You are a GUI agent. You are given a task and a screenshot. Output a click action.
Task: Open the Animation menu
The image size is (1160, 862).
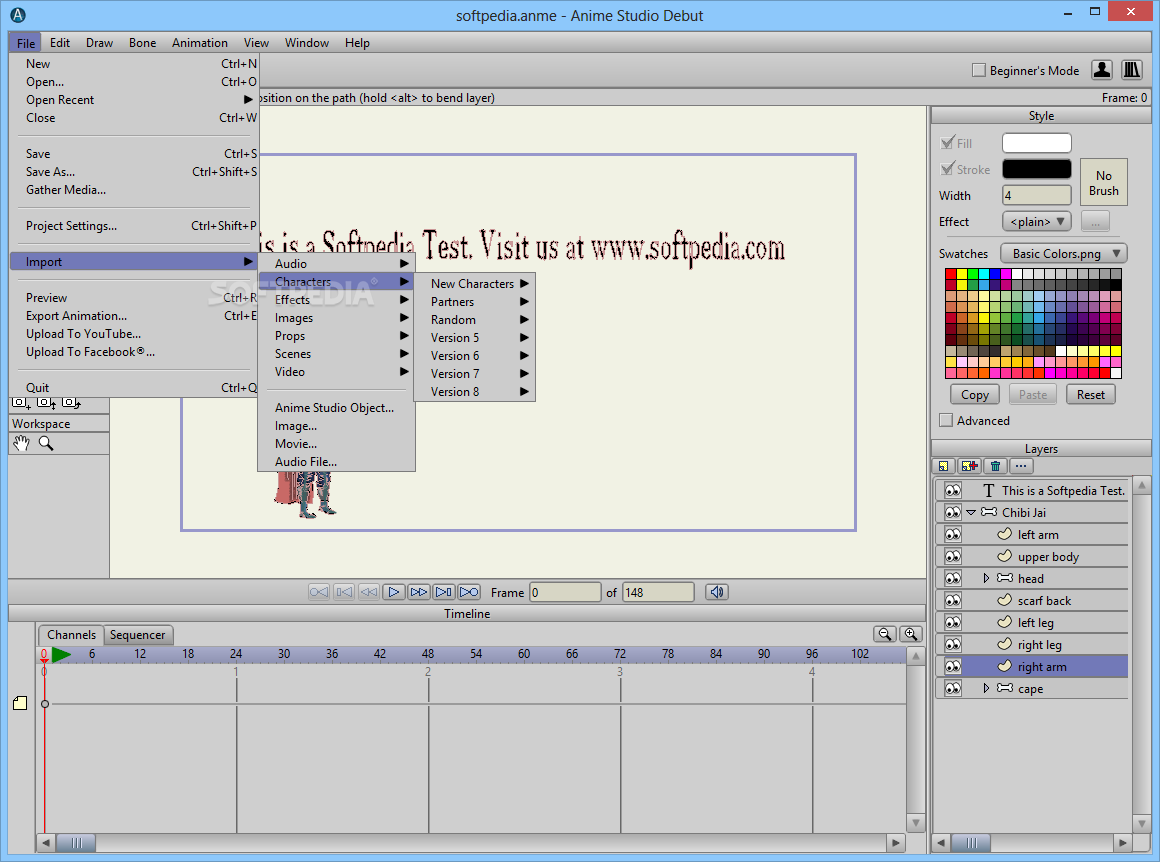point(200,43)
